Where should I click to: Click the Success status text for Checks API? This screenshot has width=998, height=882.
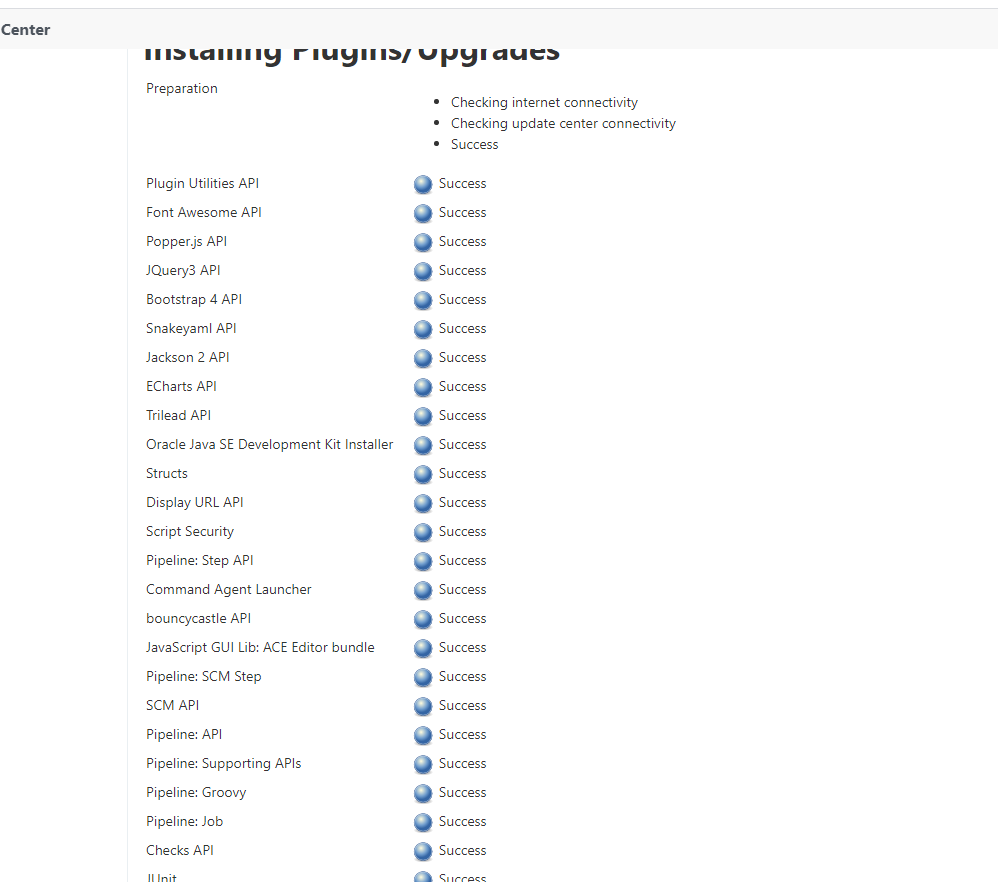(x=462, y=850)
